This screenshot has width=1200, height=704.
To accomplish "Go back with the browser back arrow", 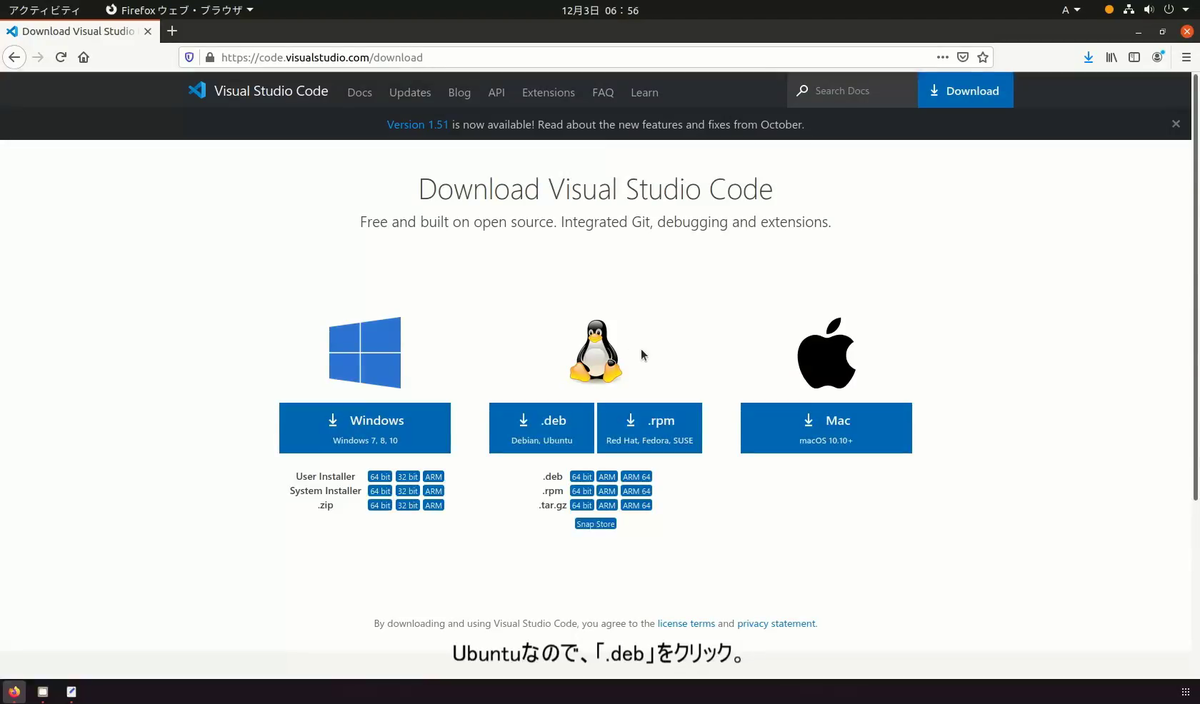I will click(x=14, y=57).
